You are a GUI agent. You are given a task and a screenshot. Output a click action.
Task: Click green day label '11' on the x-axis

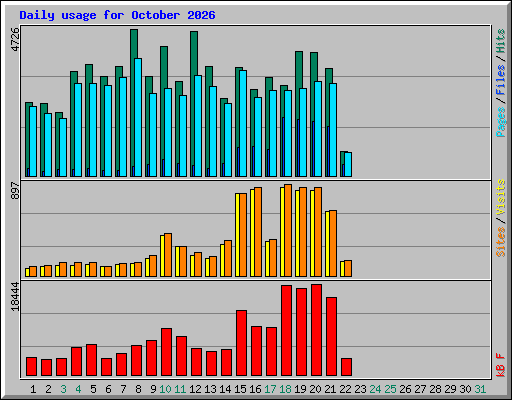click(180, 389)
